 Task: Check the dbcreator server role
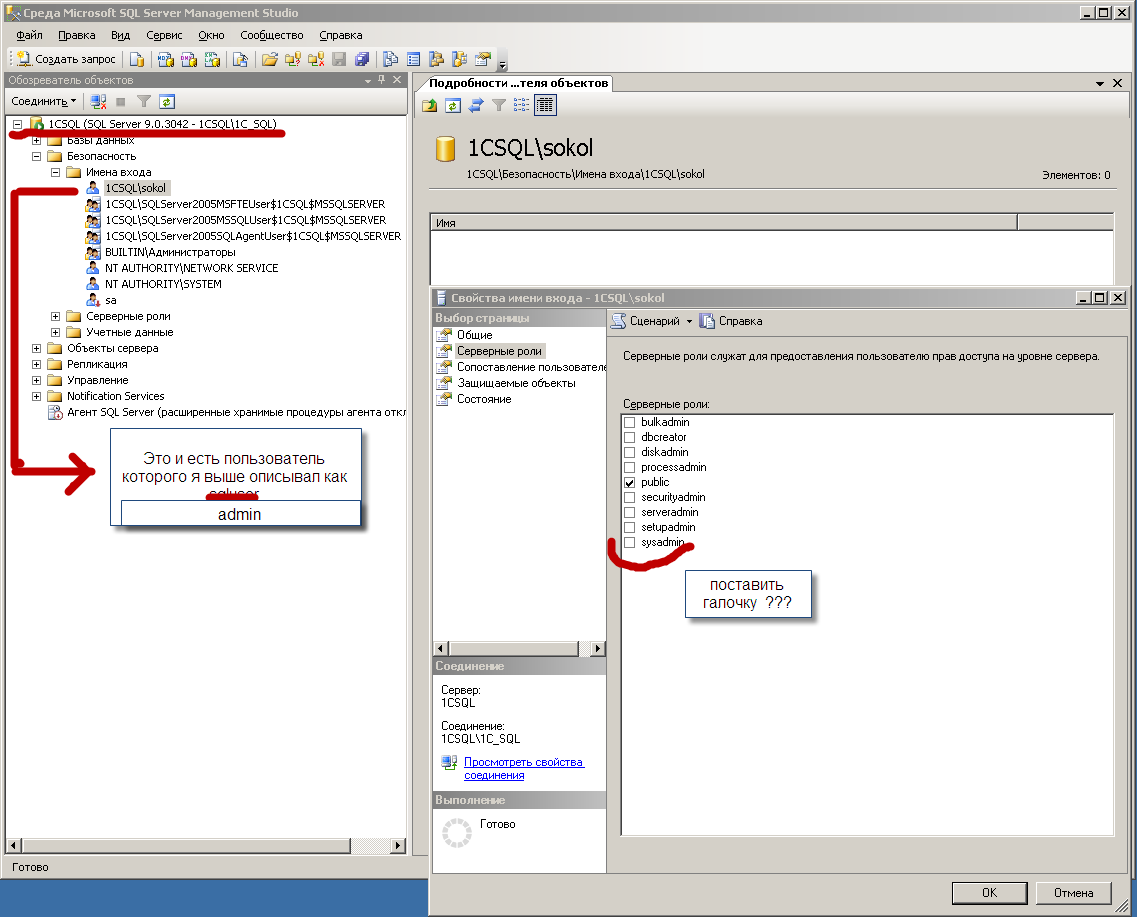[629, 438]
